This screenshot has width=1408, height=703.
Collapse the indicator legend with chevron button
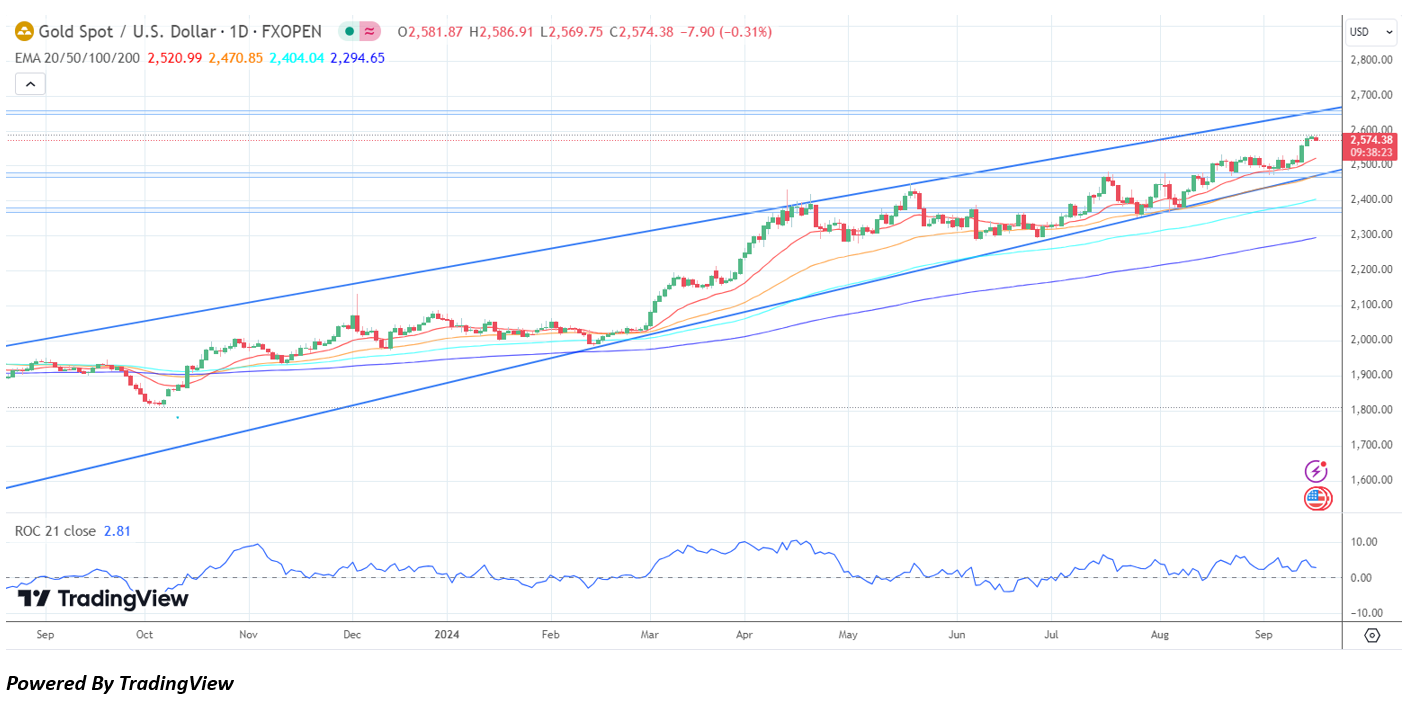point(30,84)
